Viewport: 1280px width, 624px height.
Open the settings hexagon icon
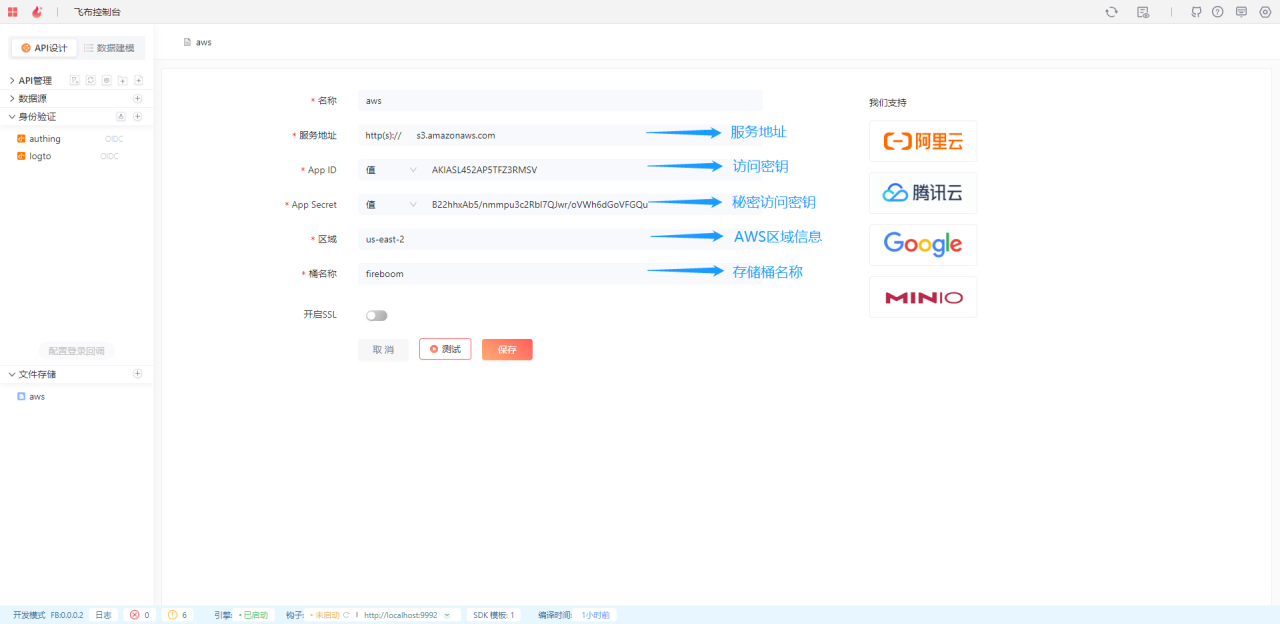pos(1265,12)
